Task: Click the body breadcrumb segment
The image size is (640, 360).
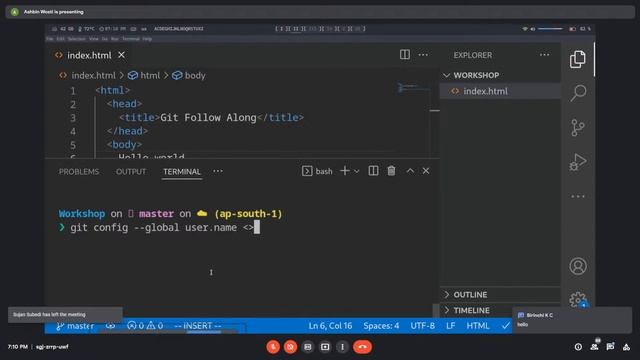Action: click(195, 76)
